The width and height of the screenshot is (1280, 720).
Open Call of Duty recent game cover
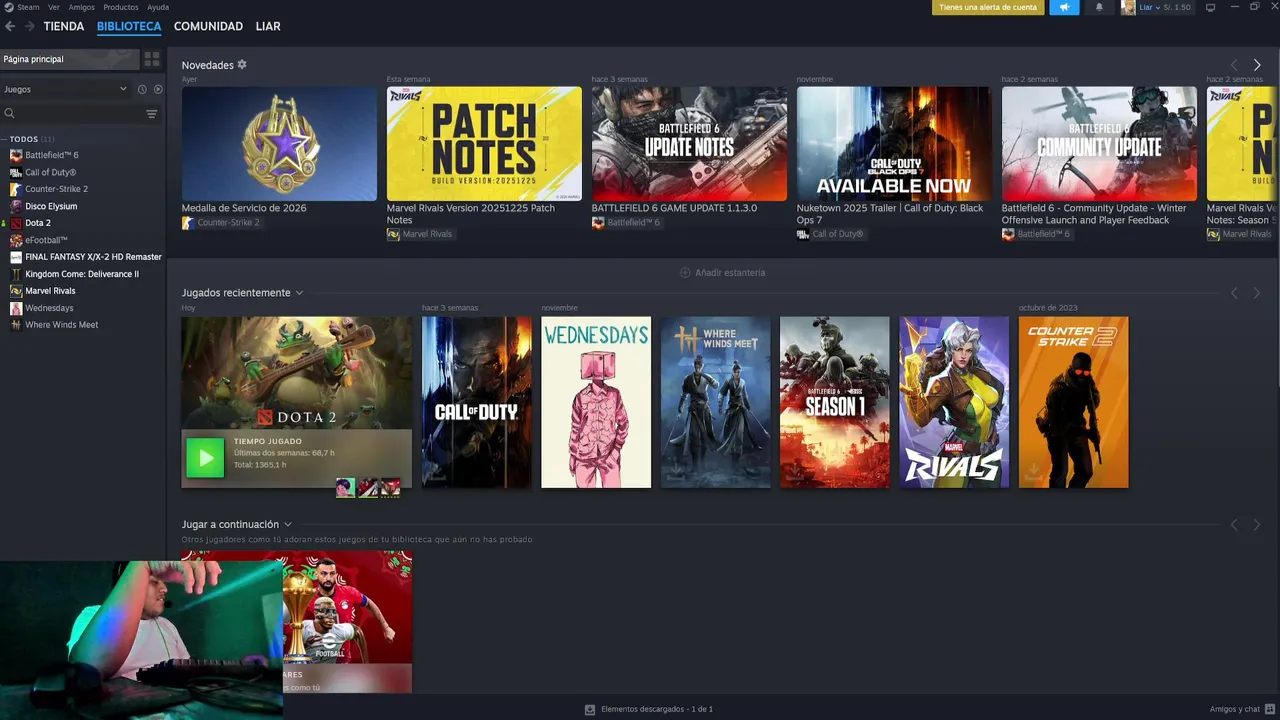[x=477, y=402]
